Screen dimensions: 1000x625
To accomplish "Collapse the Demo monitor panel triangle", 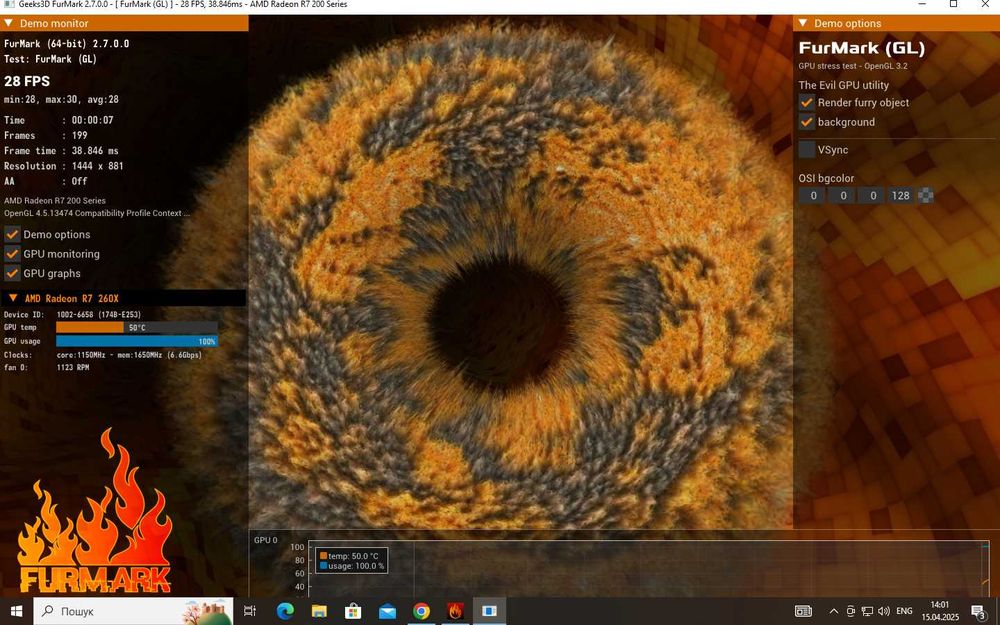I will coord(8,23).
